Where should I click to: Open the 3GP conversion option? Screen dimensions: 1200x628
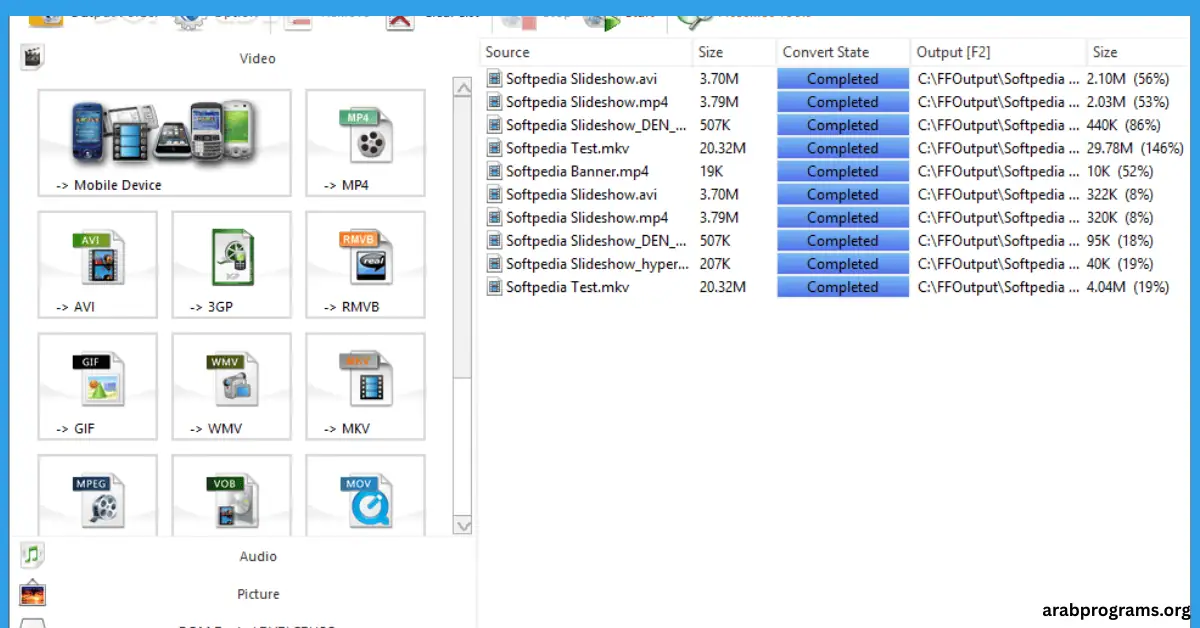tap(231, 264)
